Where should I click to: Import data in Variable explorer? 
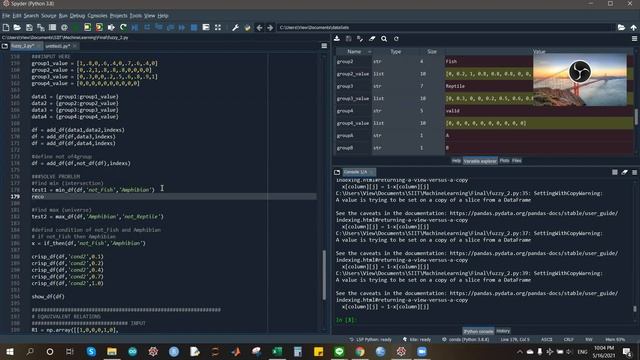click(337, 38)
